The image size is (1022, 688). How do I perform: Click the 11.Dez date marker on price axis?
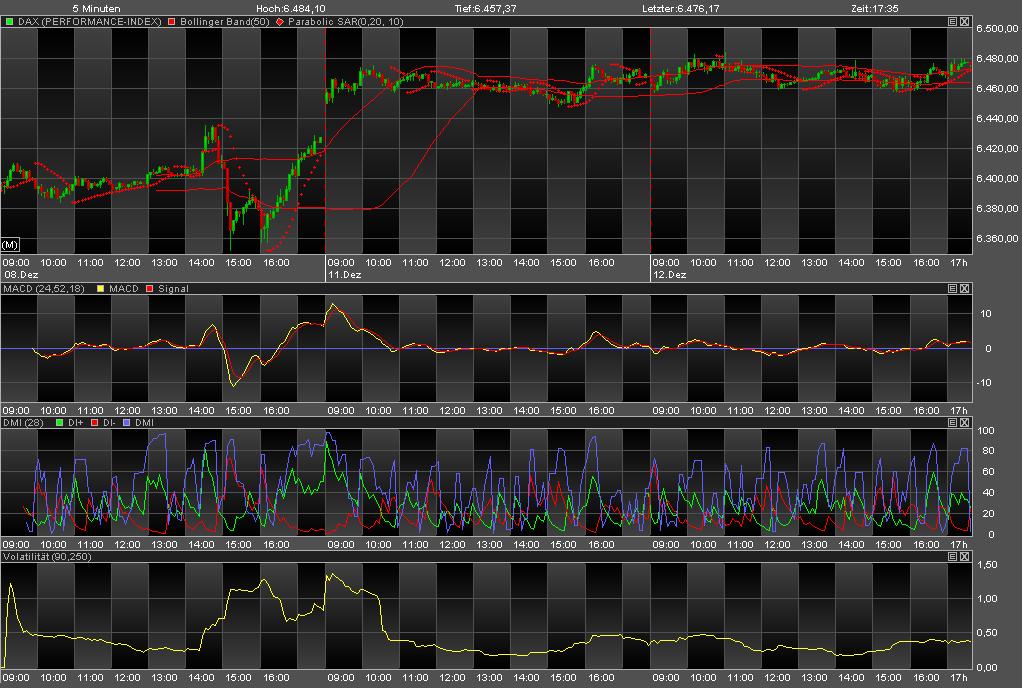tap(345, 274)
